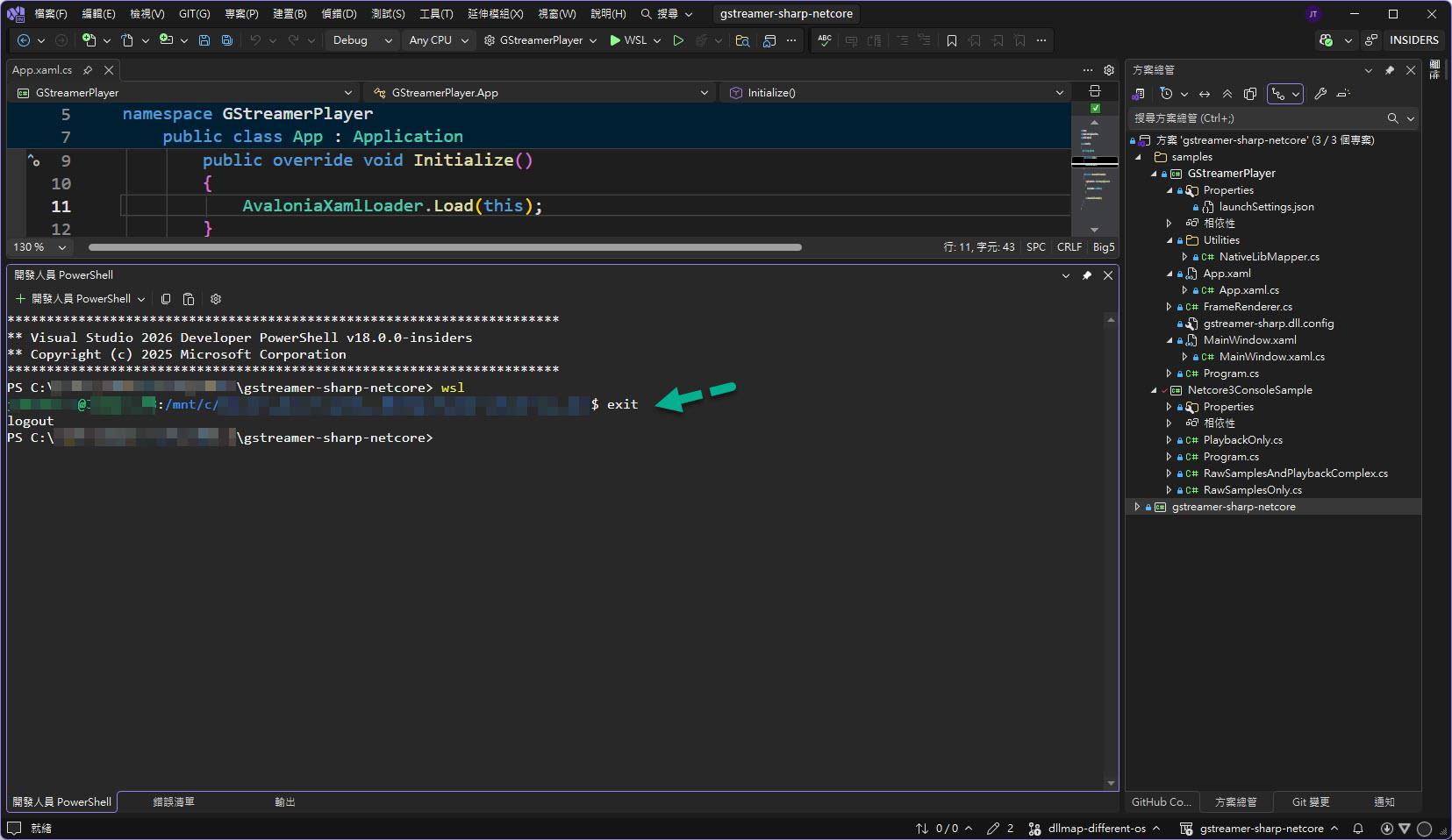Image resolution: width=1452 pixels, height=840 pixels.
Task: Click the bookmark icon in the toolbar
Action: coord(952,40)
